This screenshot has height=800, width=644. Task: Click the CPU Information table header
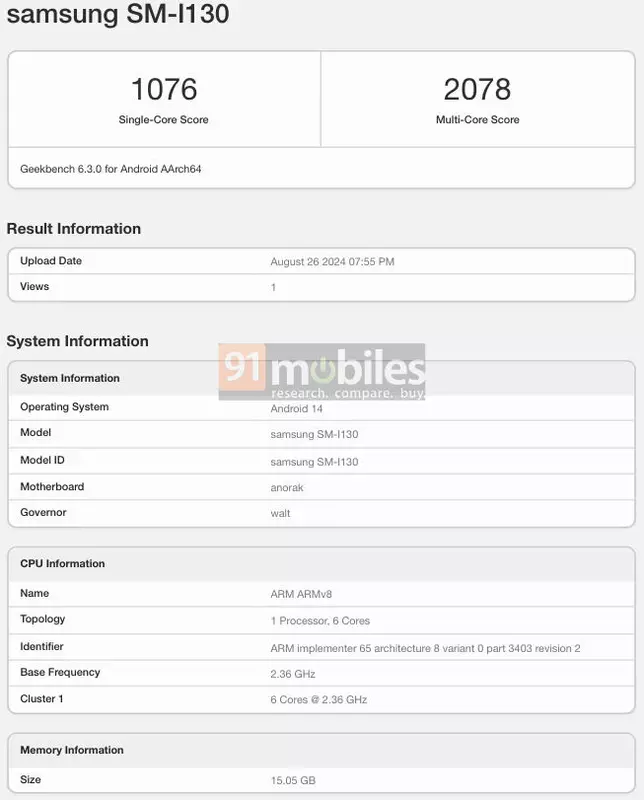tap(63, 564)
